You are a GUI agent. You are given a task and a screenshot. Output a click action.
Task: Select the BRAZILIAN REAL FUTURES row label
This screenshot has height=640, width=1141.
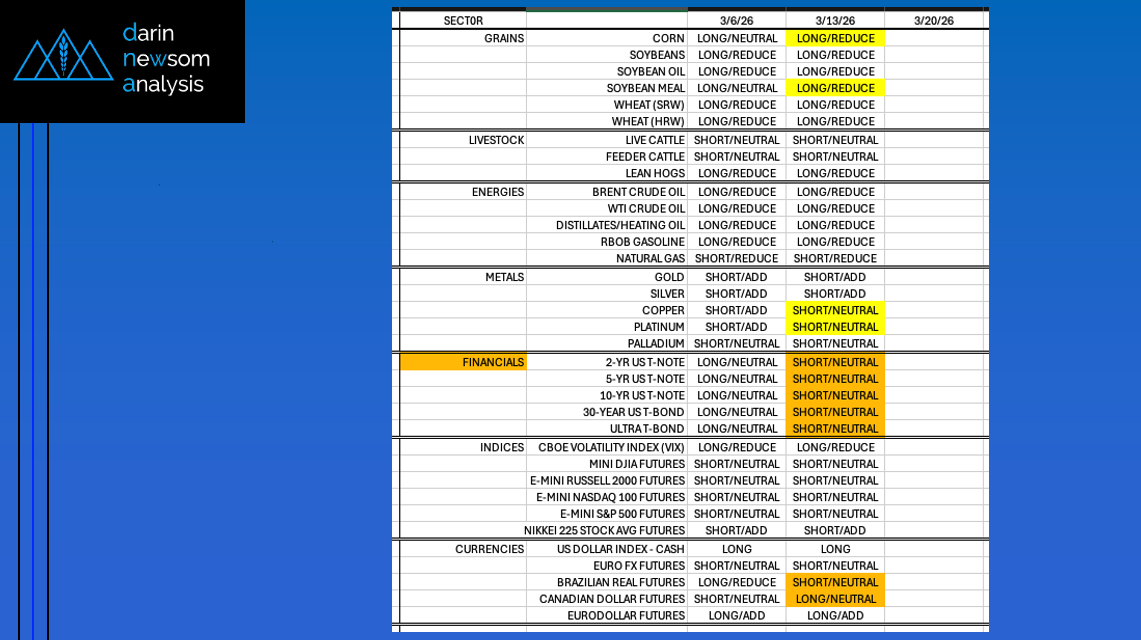coord(621,582)
